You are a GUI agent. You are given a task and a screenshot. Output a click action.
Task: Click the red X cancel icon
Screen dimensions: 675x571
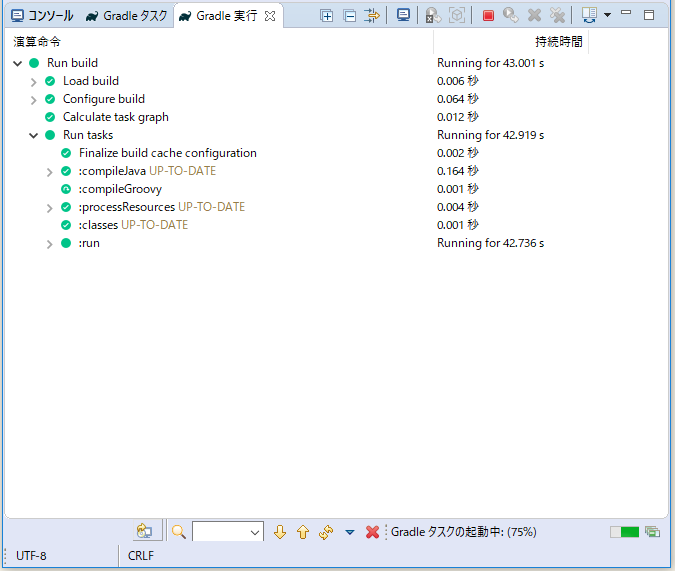coord(372,532)
